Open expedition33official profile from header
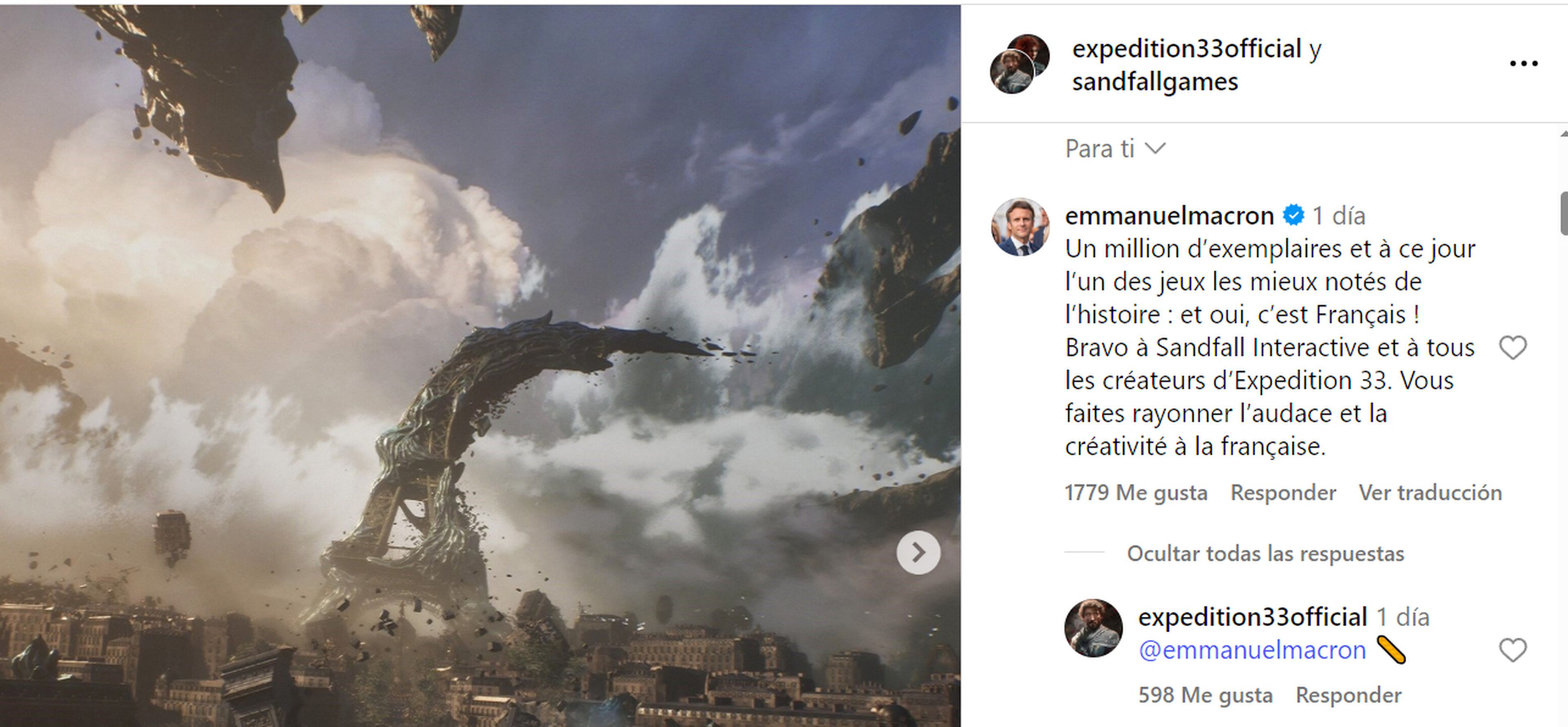The image size is (1568, 727). pyautogui.click(x=1187, y=49)
